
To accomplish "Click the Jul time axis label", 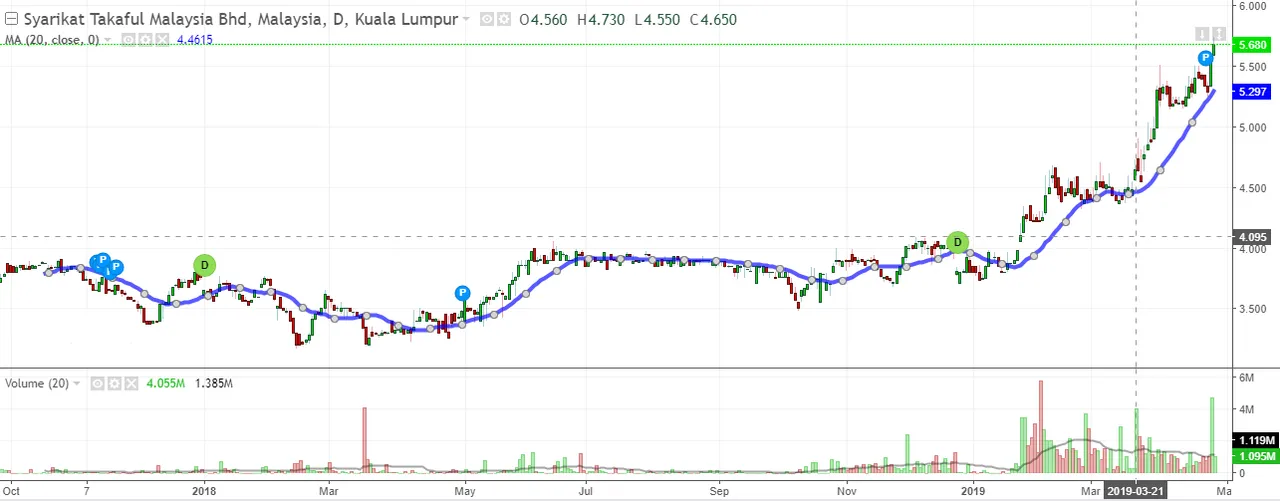I will pos(586,492).
